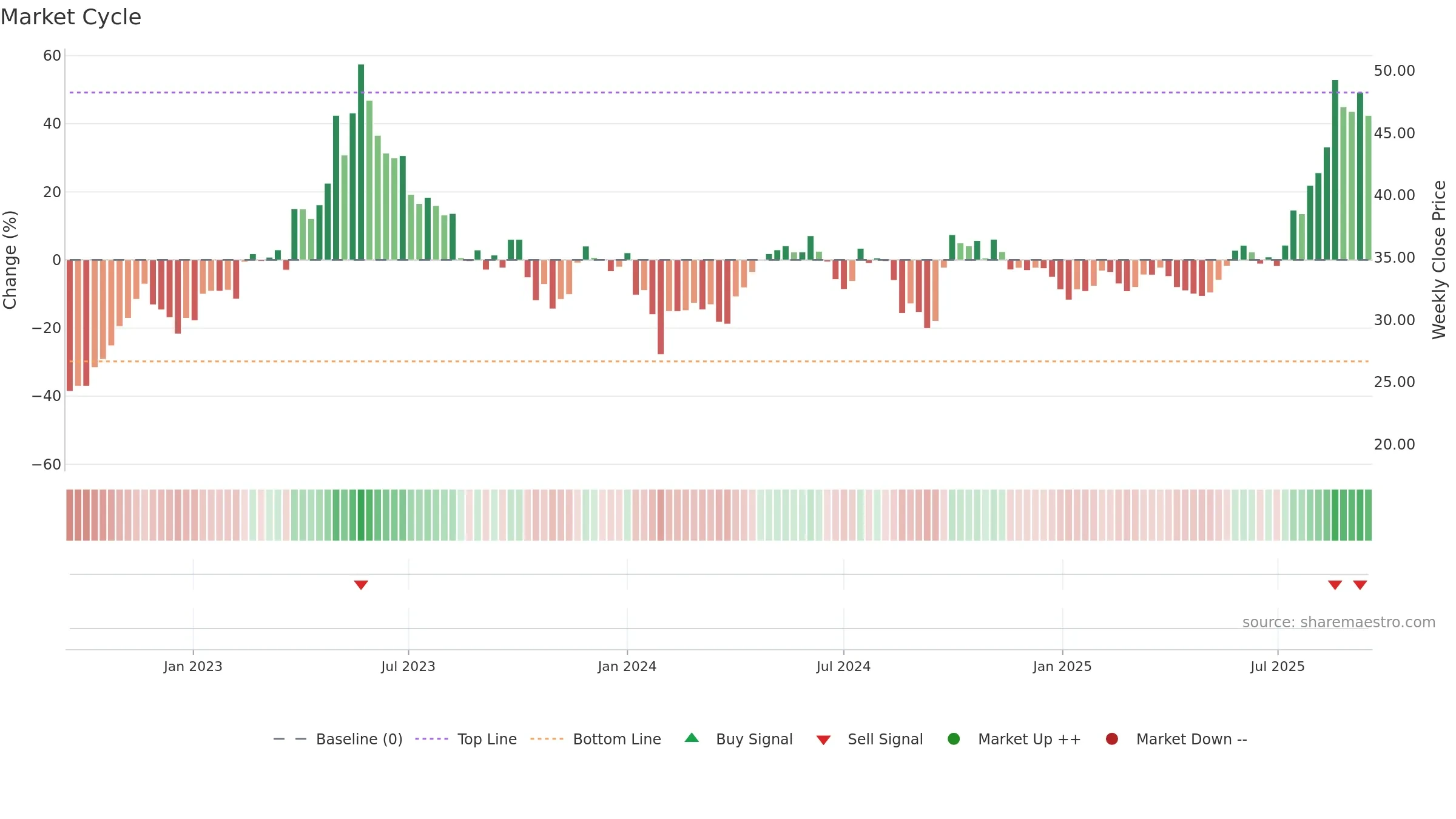The height and width of the screenshot is (819, 1456).
Task: Click the orange dotted Bottom Line
Action: point(719,361)
